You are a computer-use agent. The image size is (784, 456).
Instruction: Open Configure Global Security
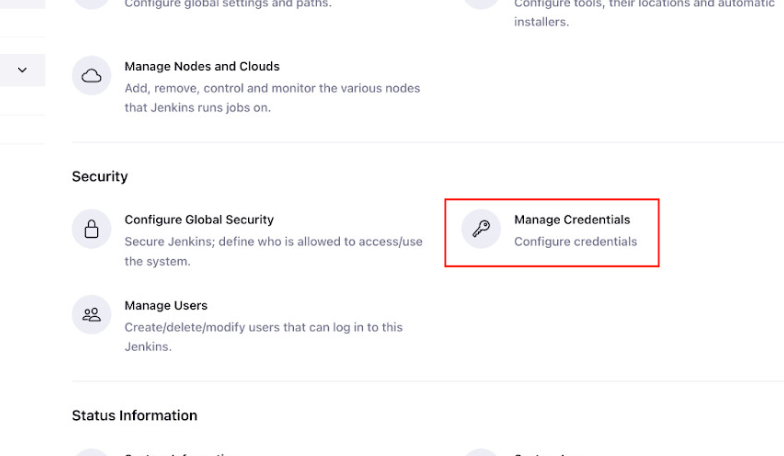(x=199, y=220)
